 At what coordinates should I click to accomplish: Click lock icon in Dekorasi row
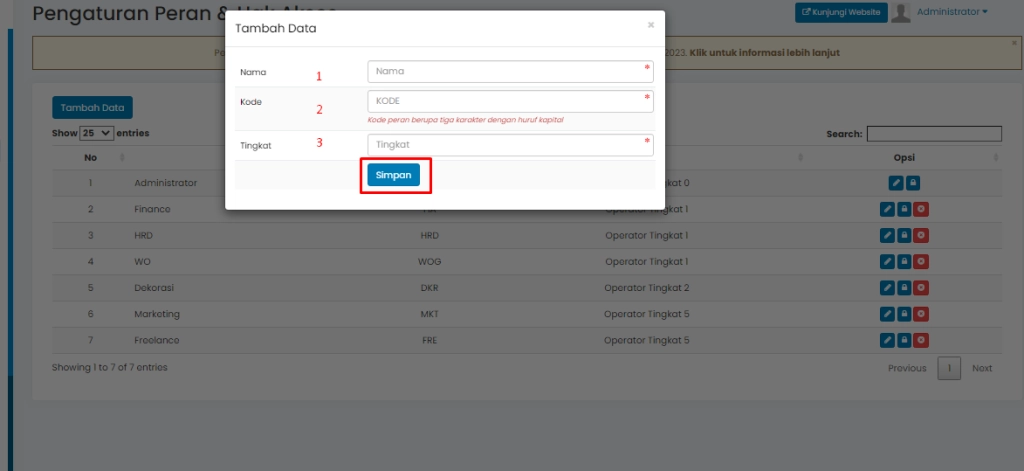[x=904, y=287]
